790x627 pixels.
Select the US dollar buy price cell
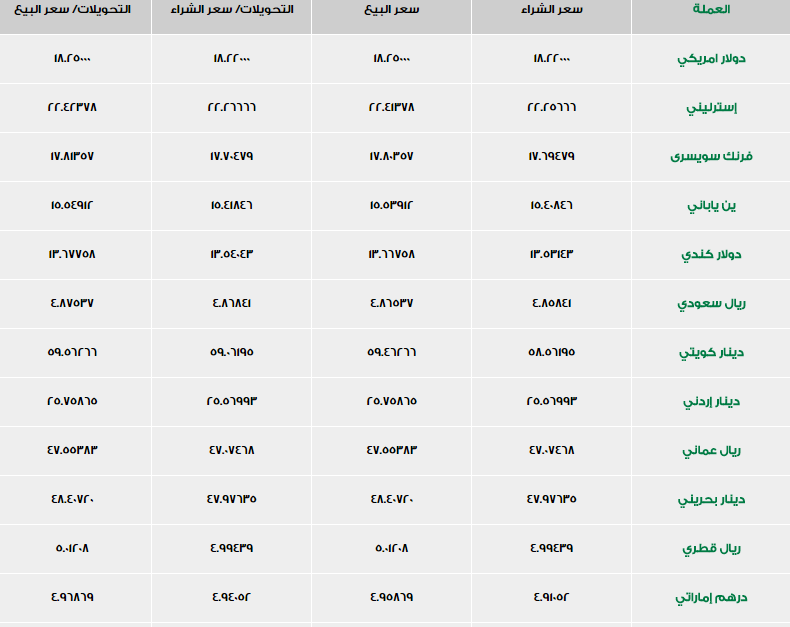[551, 58]
